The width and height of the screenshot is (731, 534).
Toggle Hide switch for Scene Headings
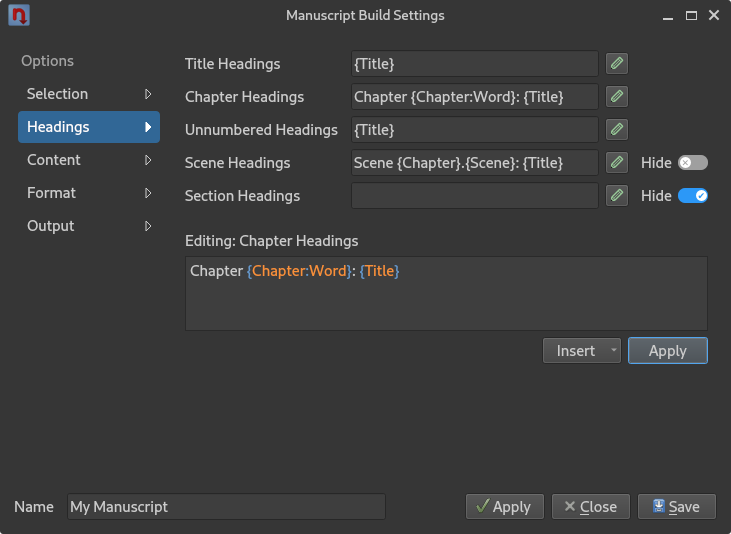point(693,163)
